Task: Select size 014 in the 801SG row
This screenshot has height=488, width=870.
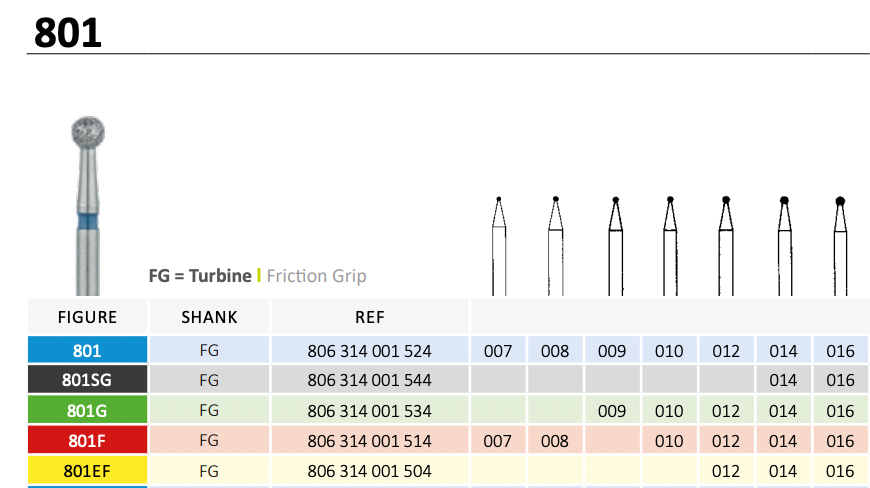Action: coord(784,380)
